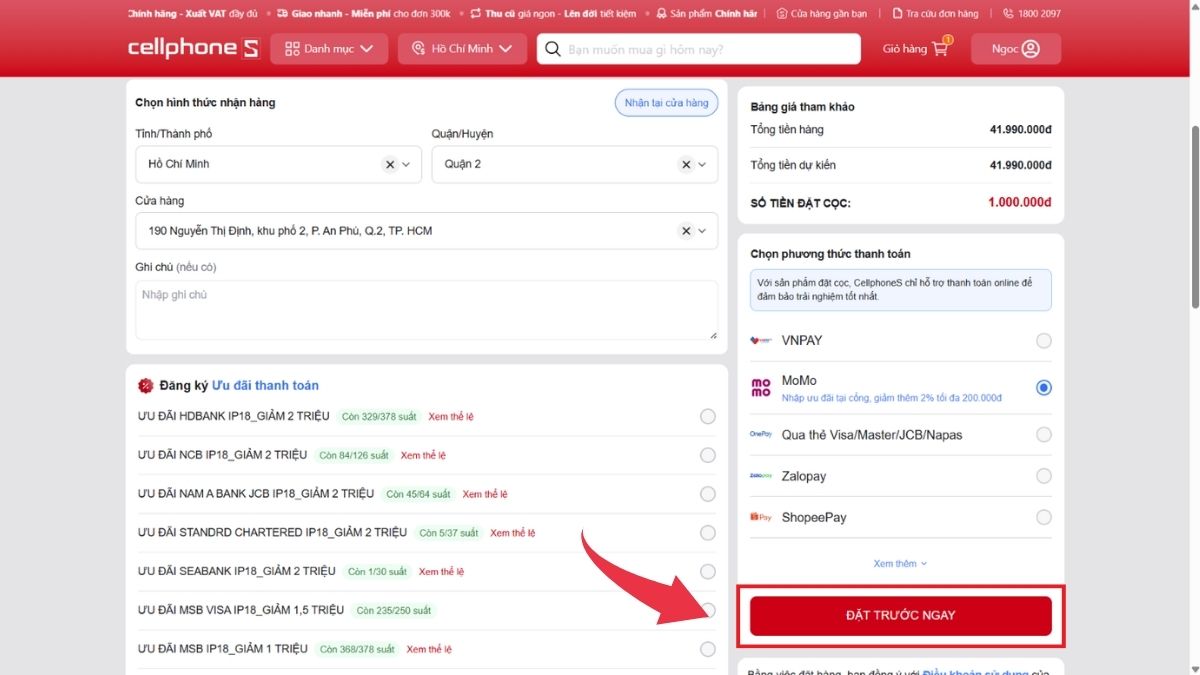Viewport: 1200px width, 675px height.
Task: Expand Xem thêm payment methods
Action: pos(900,564)
